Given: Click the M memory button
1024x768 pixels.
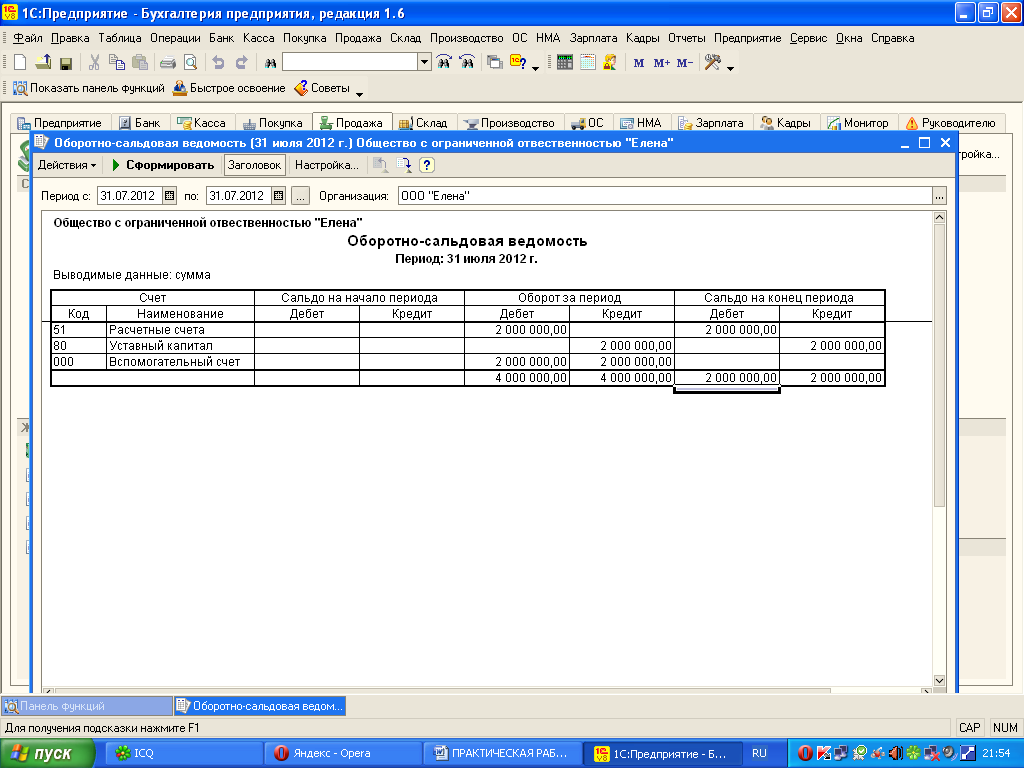Looking at the screenshot, I should coord(639,63).
